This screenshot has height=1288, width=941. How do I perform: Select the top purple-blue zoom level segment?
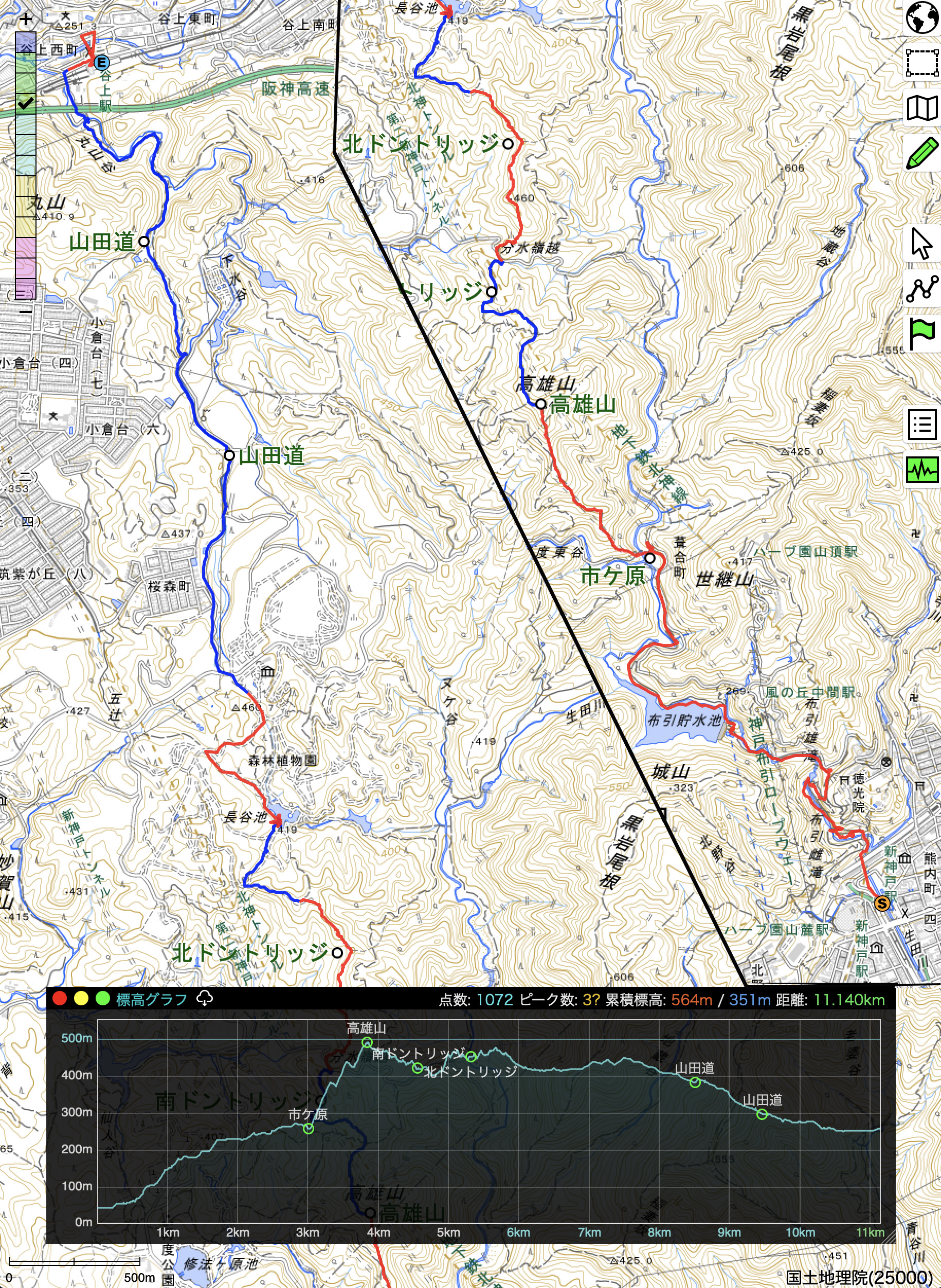(26, 43)
